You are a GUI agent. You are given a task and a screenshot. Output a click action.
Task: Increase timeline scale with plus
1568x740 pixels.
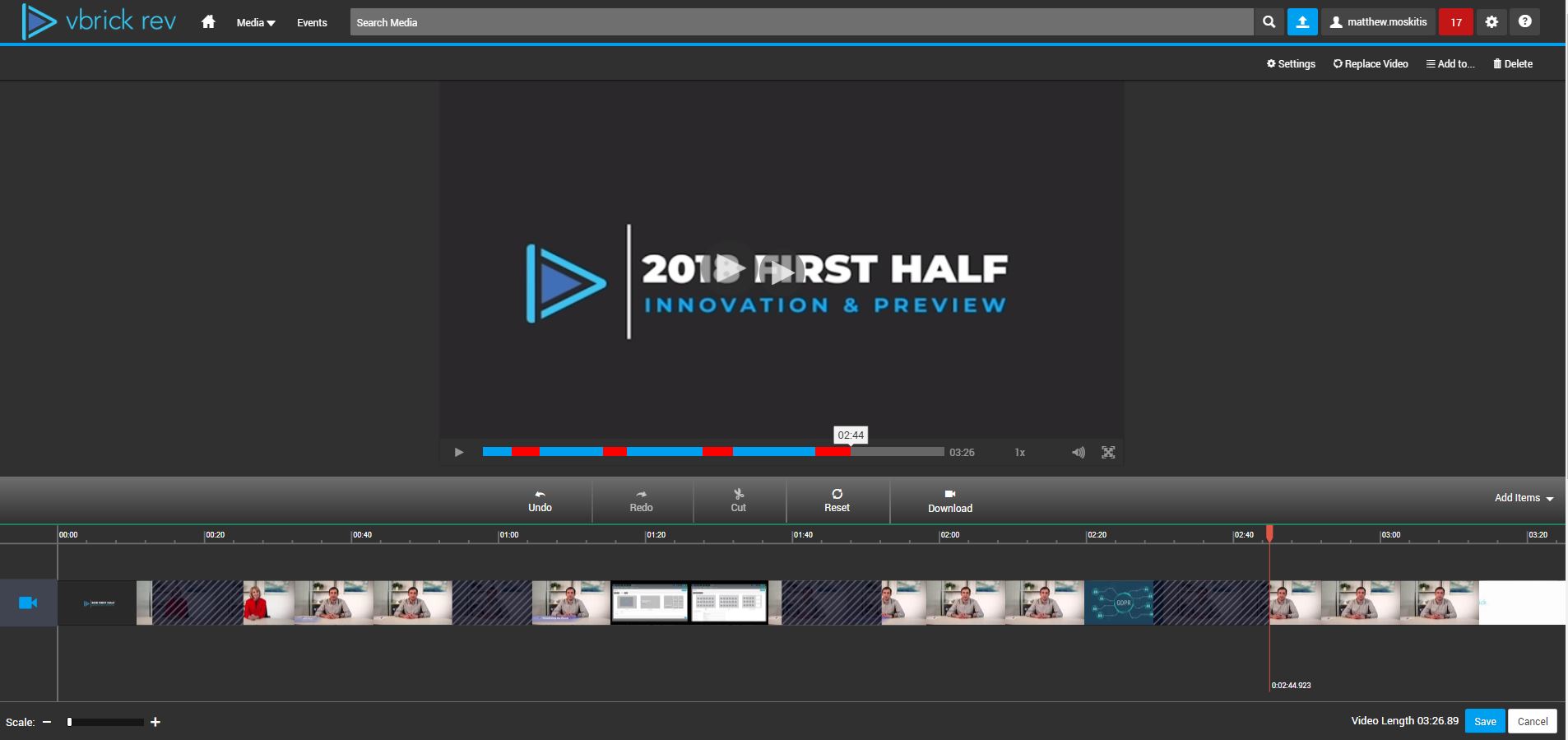tap(155, 722)
